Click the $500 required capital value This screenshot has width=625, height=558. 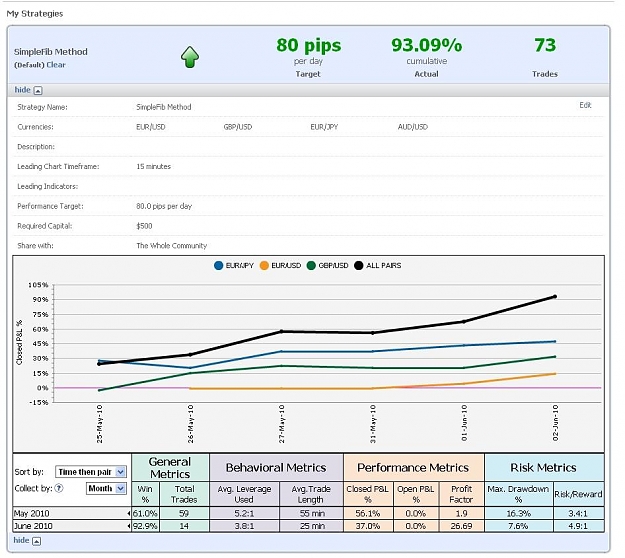pos(144,226)
